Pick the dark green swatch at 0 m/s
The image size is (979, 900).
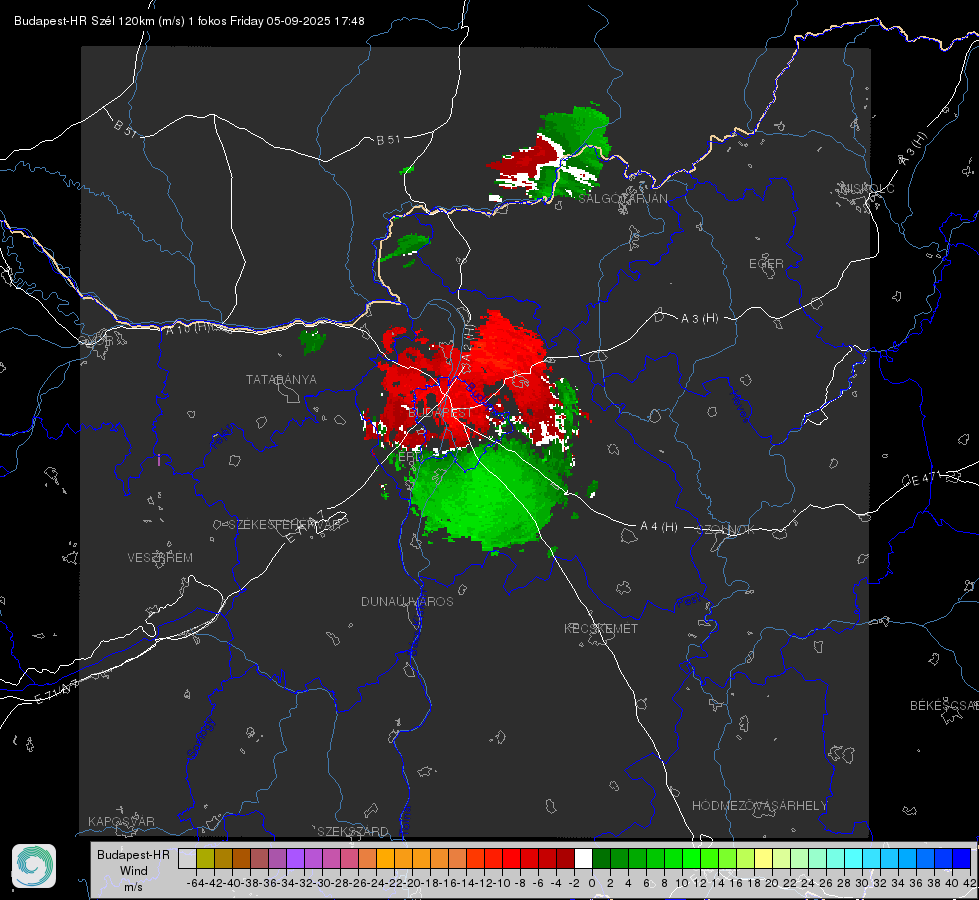(601, 859)
